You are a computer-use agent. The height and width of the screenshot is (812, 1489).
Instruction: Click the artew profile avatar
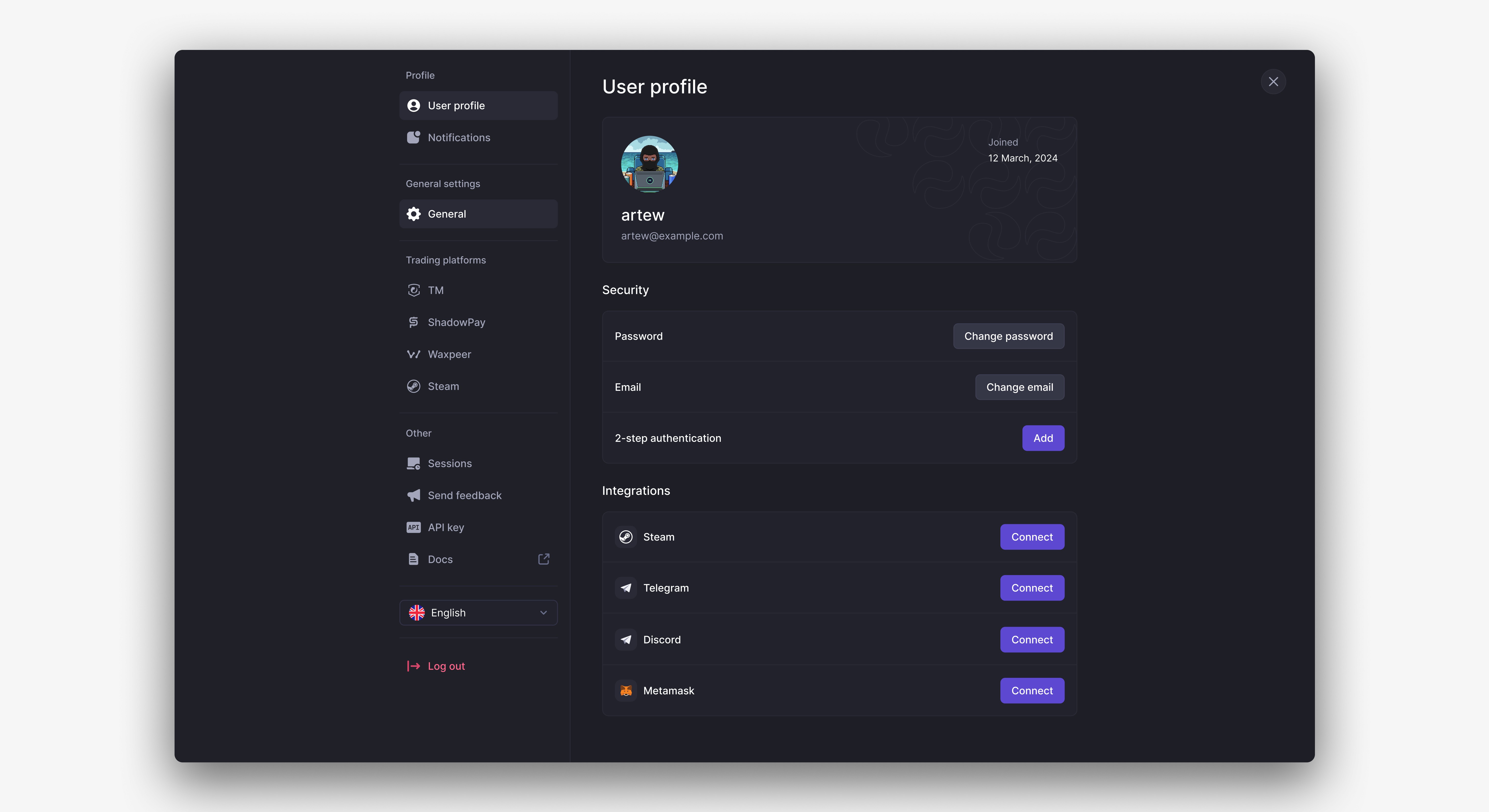(x=649, y=164)
